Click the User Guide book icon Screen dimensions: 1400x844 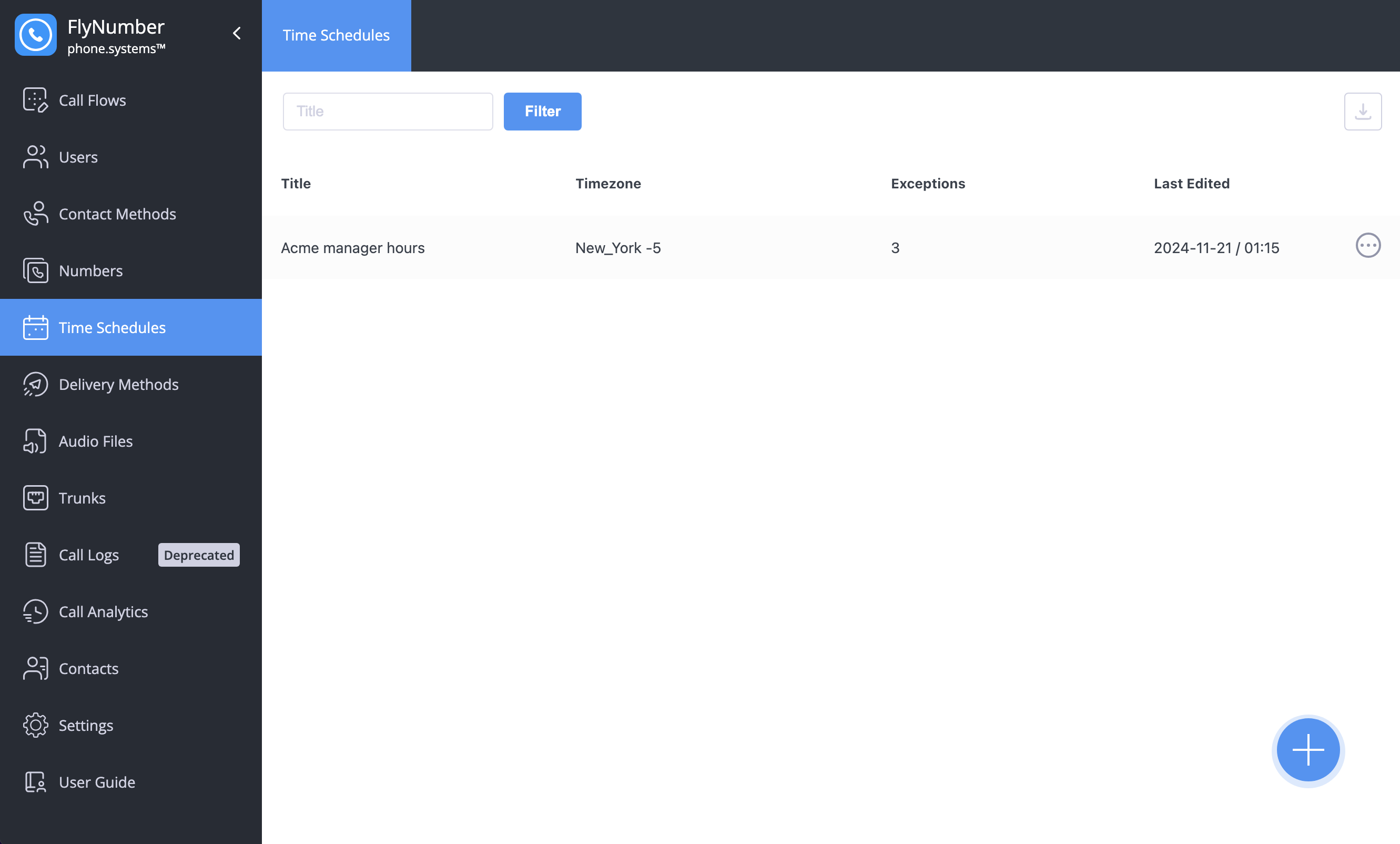35,782
